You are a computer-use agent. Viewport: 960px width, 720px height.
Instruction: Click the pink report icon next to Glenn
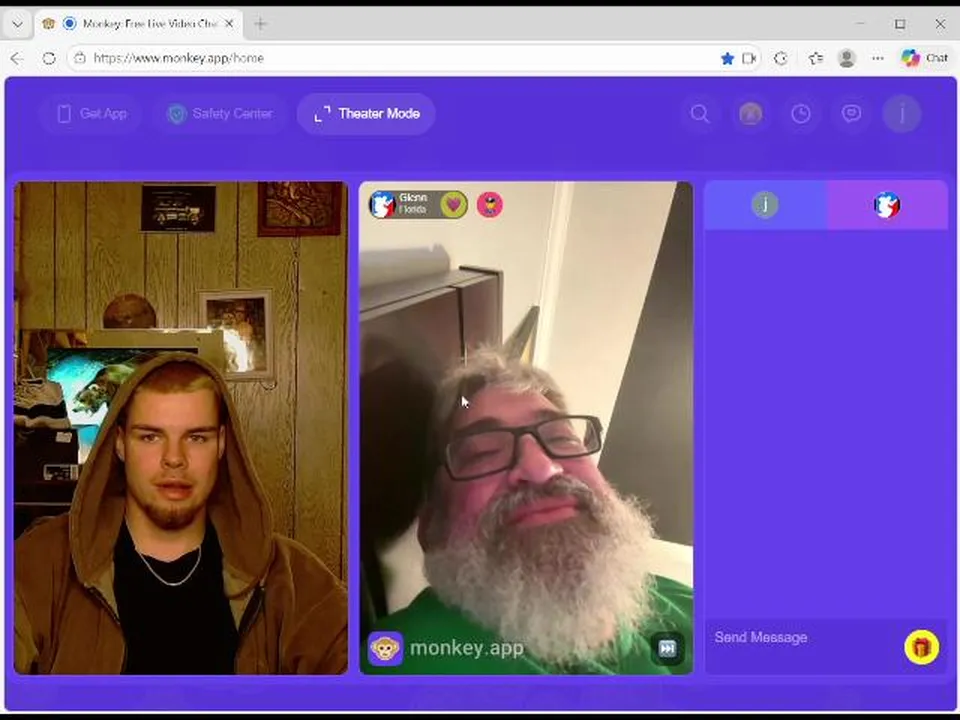490,204
